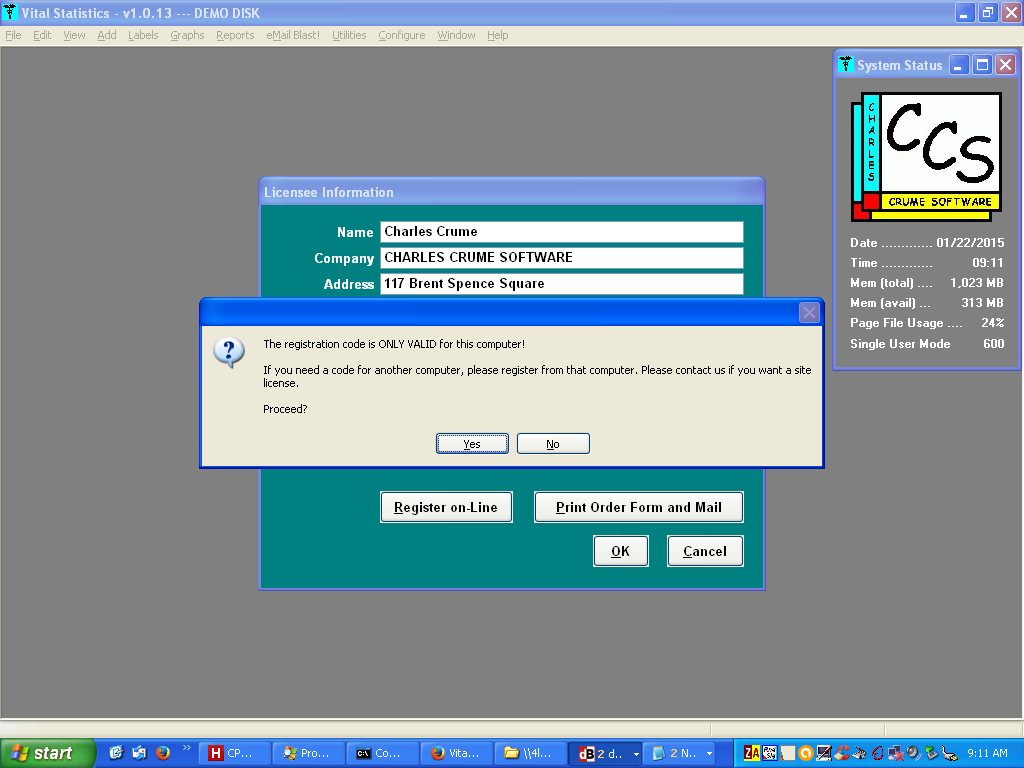
Task: Click the Charles Crume Software CCS logo
Action: pyautogui.click(x=927, y=157)
